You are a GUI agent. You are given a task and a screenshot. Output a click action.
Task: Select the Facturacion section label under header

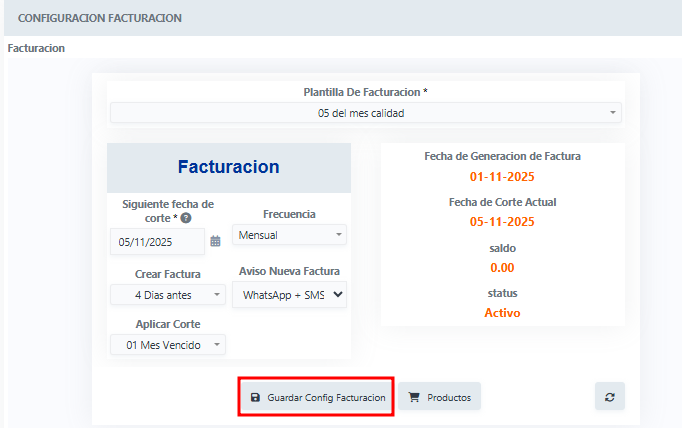(36, 47)
